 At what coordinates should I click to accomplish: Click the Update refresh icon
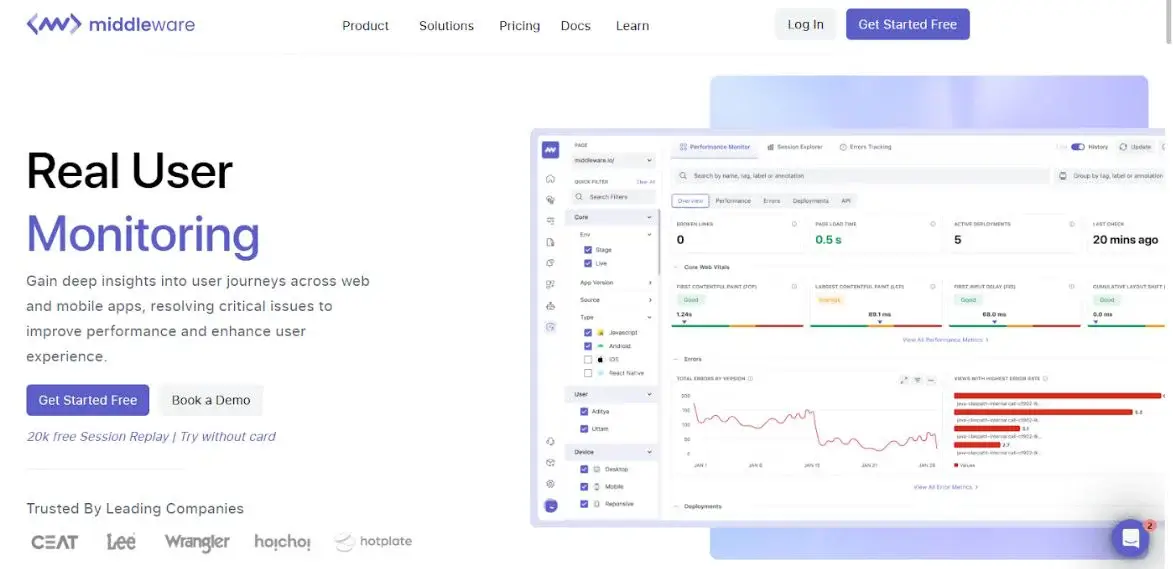[1123, 147]
